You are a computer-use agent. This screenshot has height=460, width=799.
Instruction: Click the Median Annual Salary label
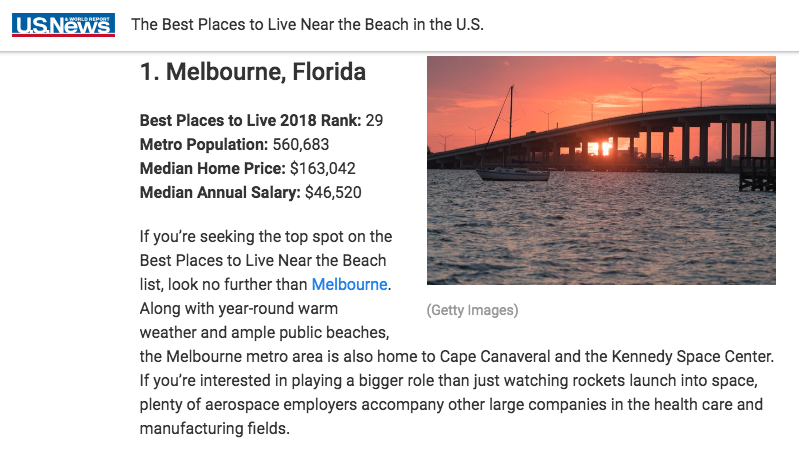pyautogui.click(x=220, y=192)
